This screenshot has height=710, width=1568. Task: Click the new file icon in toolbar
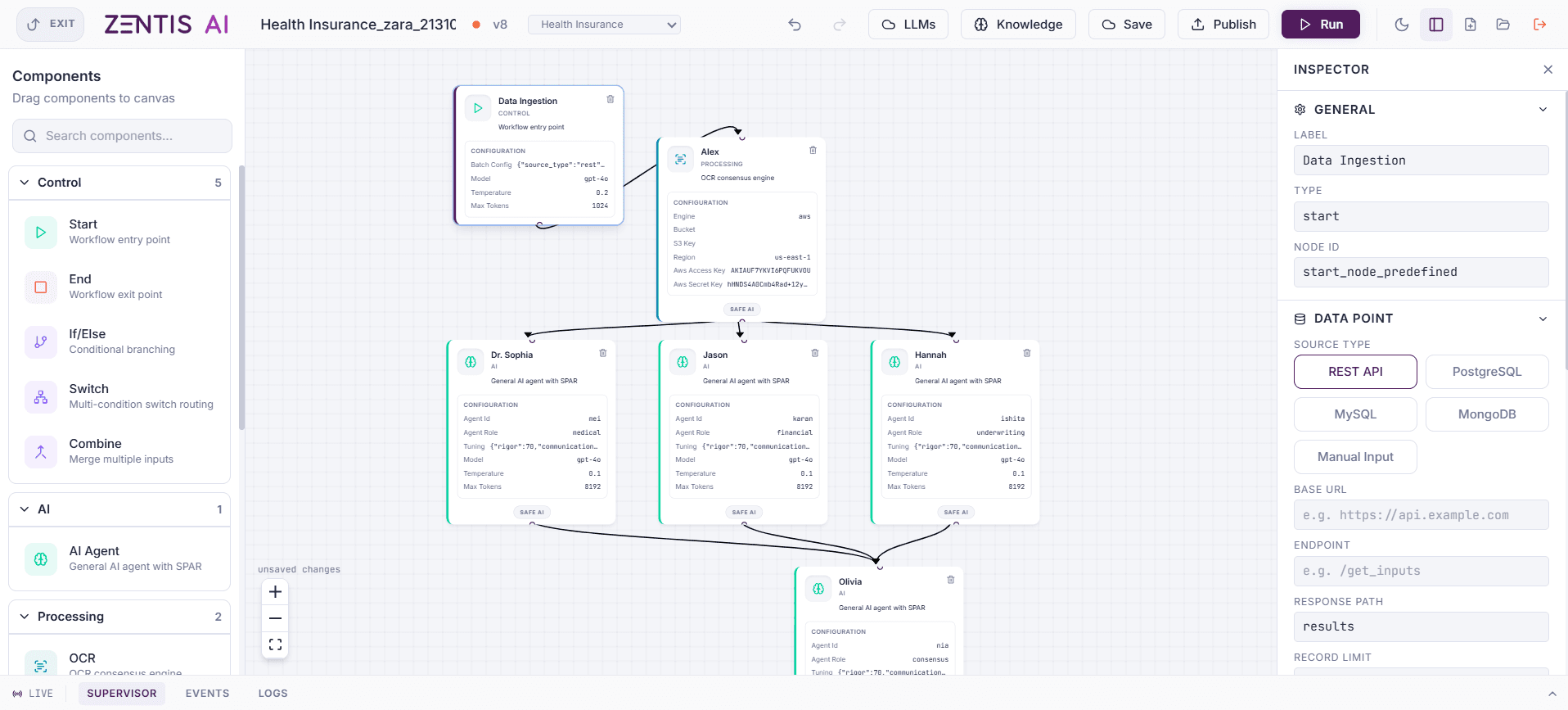pos(1471,25)
